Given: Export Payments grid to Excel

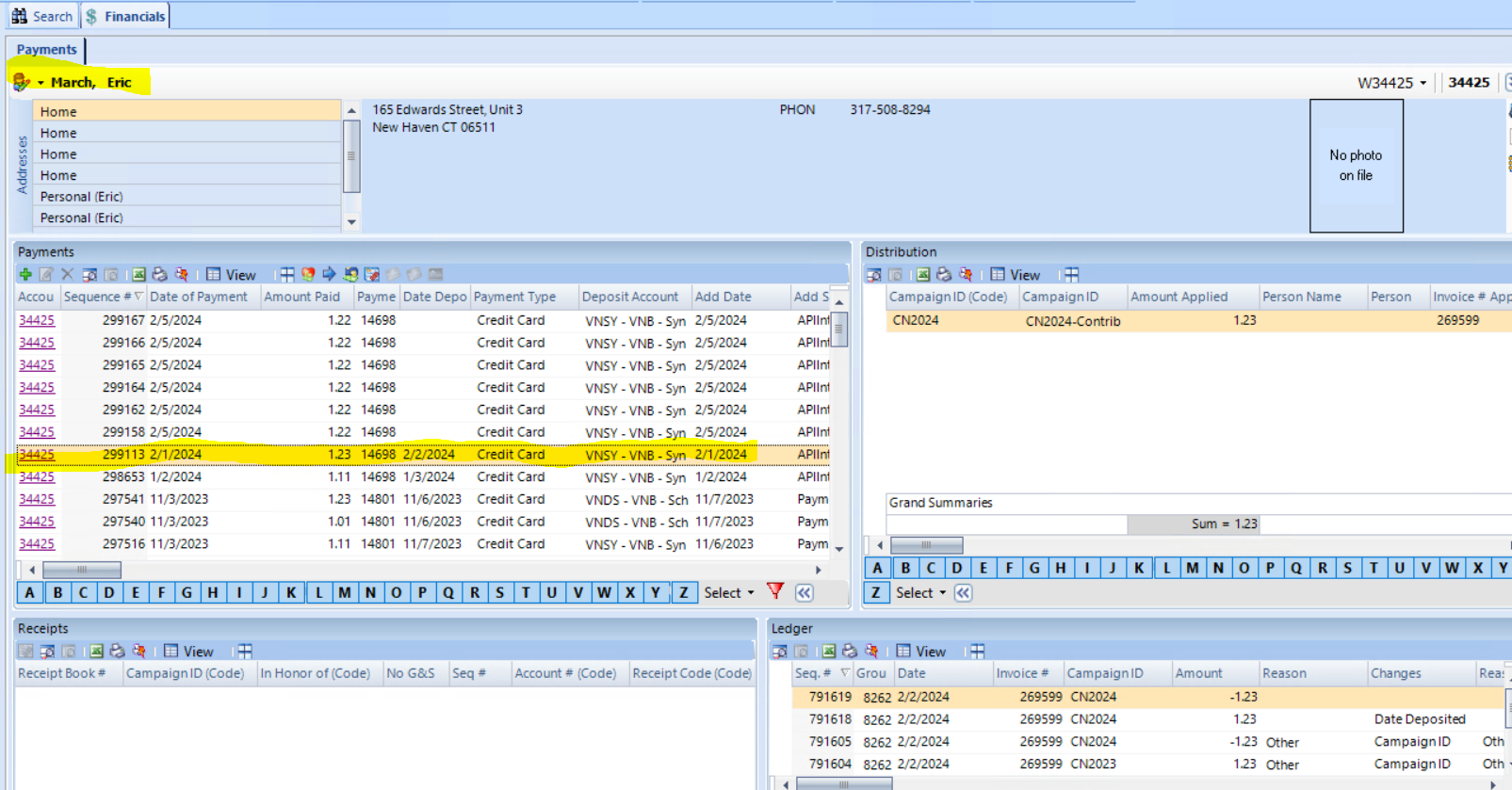Looking at the screenshot, I should pos(138,274).
